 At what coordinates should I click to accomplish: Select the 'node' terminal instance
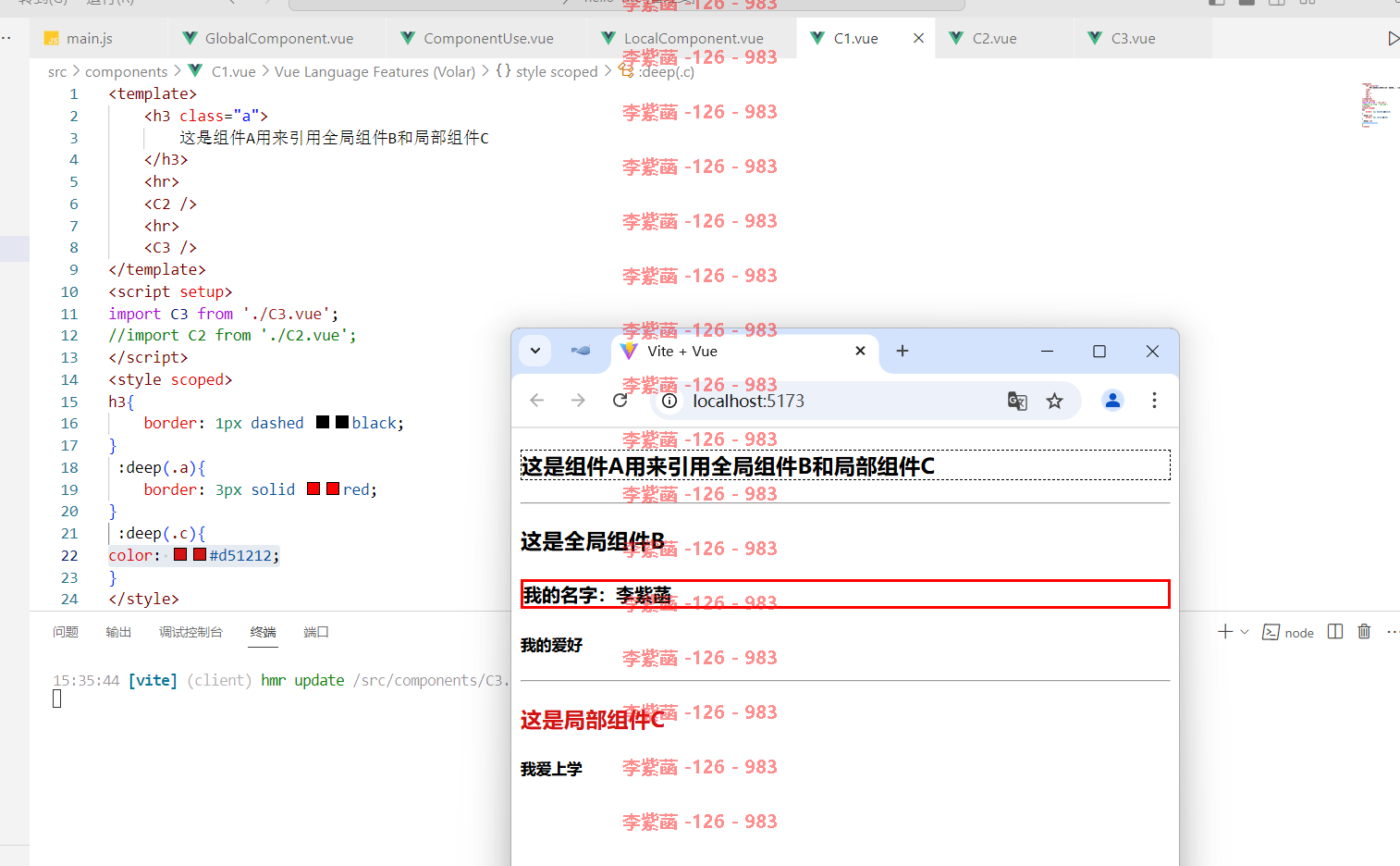[x=1288, y=632]
